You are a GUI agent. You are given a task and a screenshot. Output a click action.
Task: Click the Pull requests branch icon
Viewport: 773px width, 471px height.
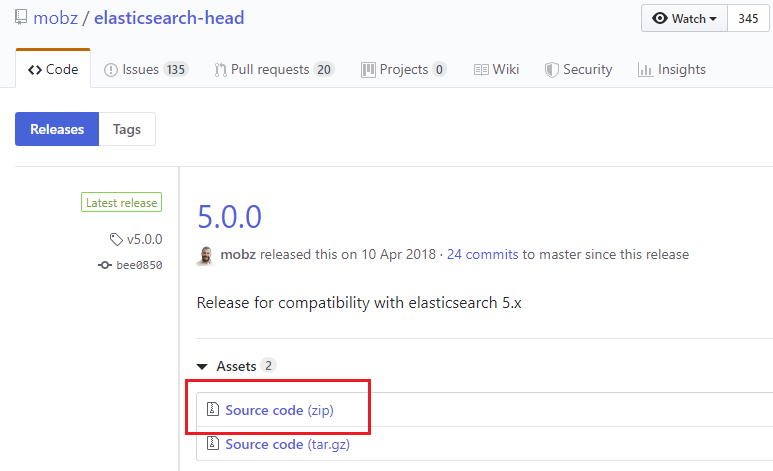click(x=220, y=70)
